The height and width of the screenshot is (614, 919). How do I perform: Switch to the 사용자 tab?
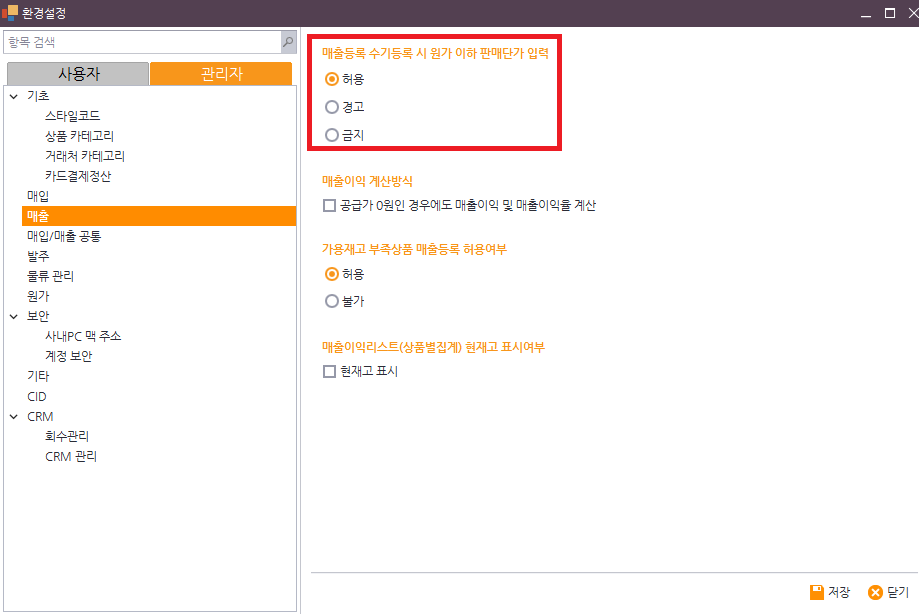(x=78, y=74)
